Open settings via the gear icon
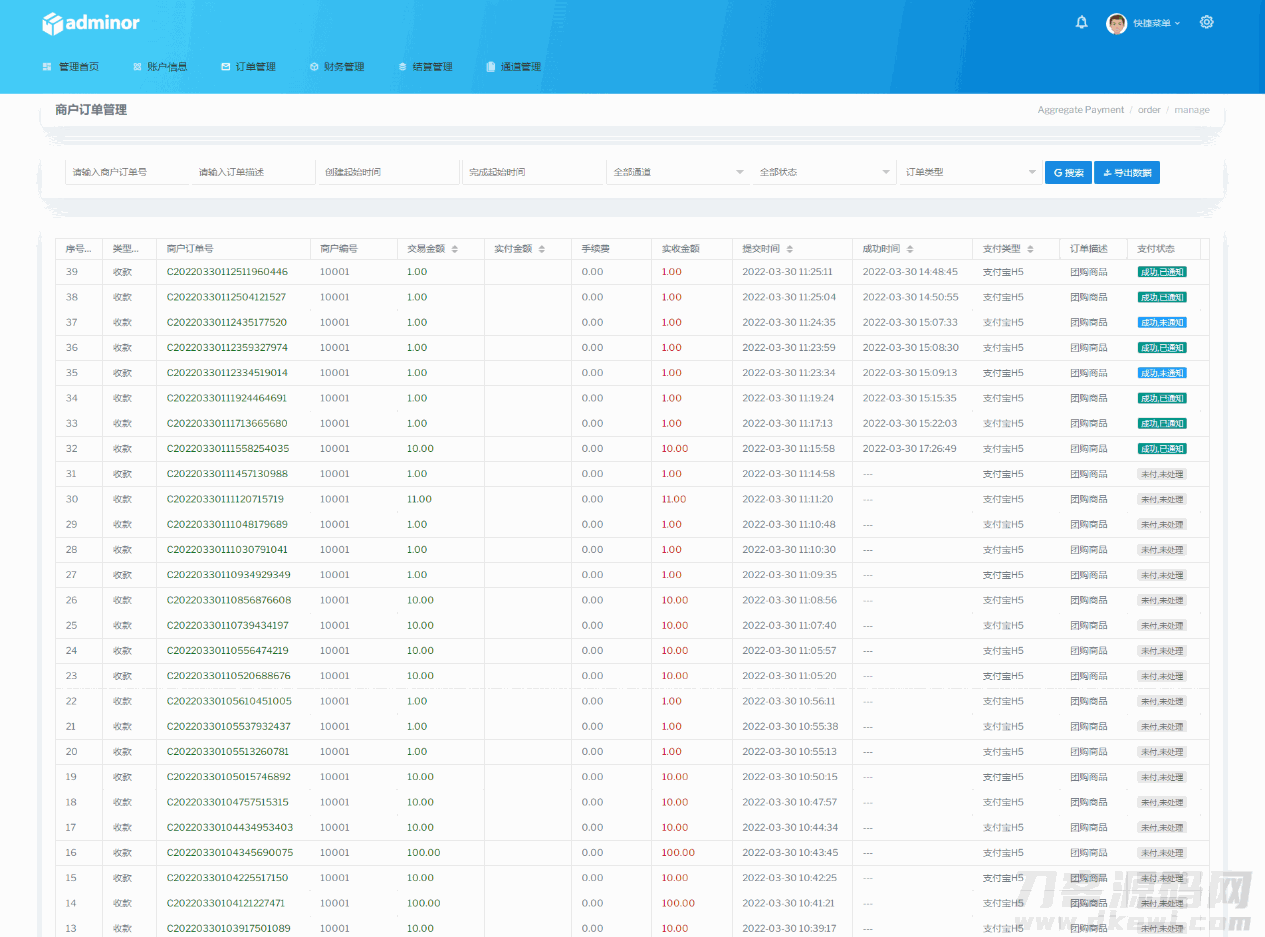Viewport: 1265px width, 937px height. [1207, 22]
